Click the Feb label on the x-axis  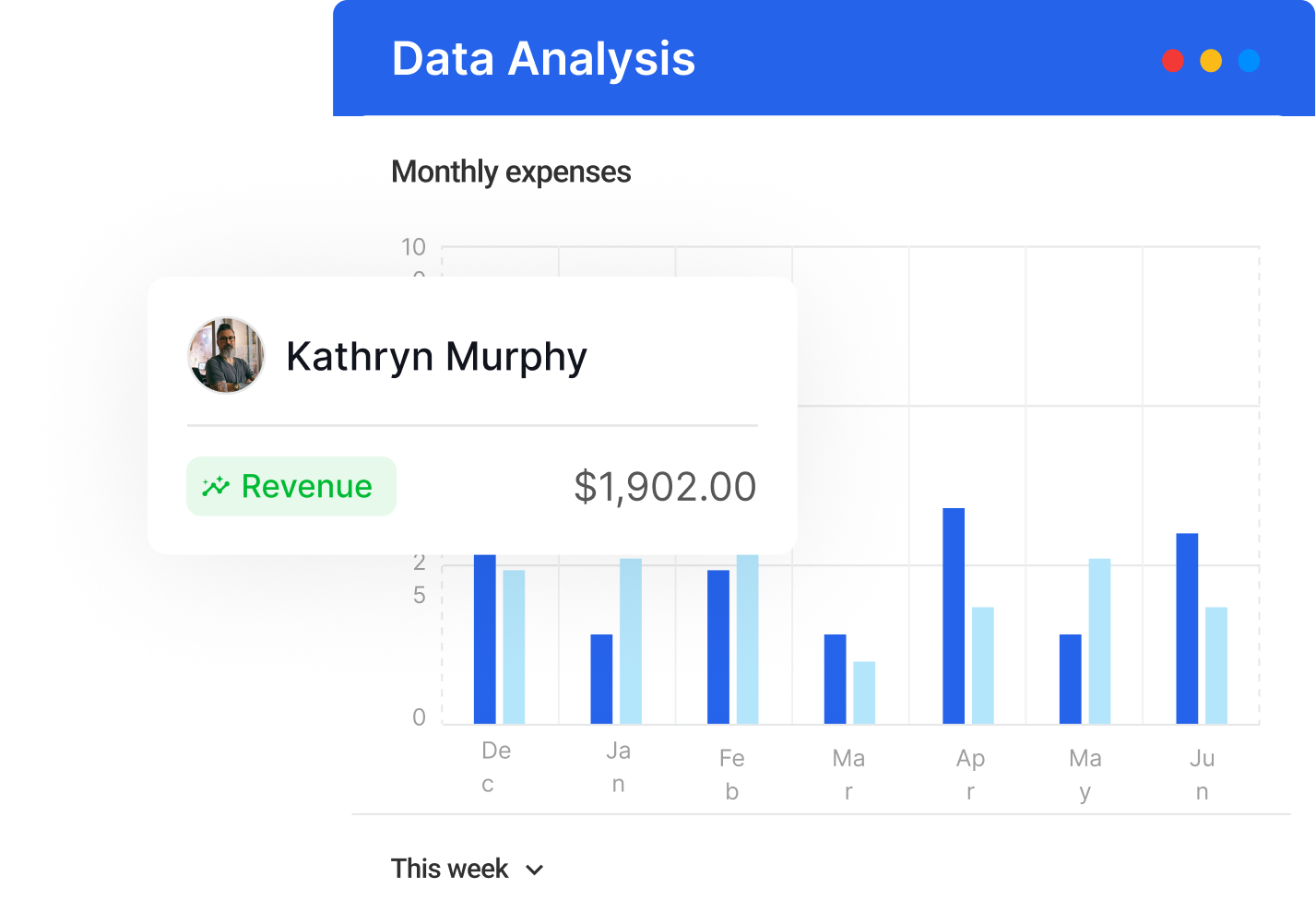click(731, 774)
